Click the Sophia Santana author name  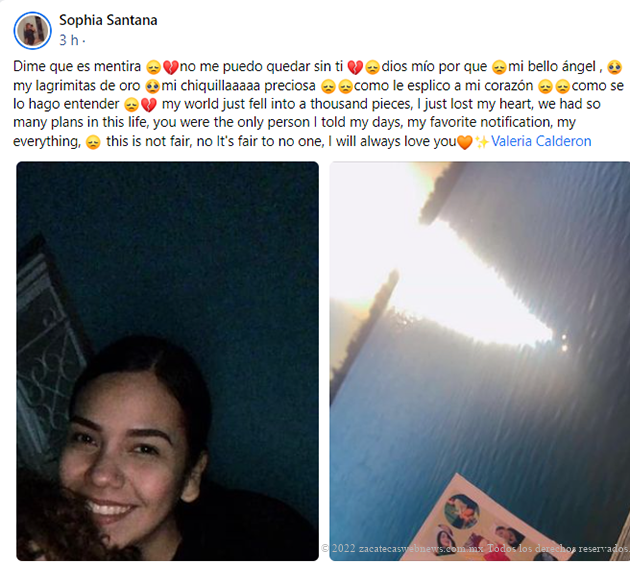pos(108,20)
